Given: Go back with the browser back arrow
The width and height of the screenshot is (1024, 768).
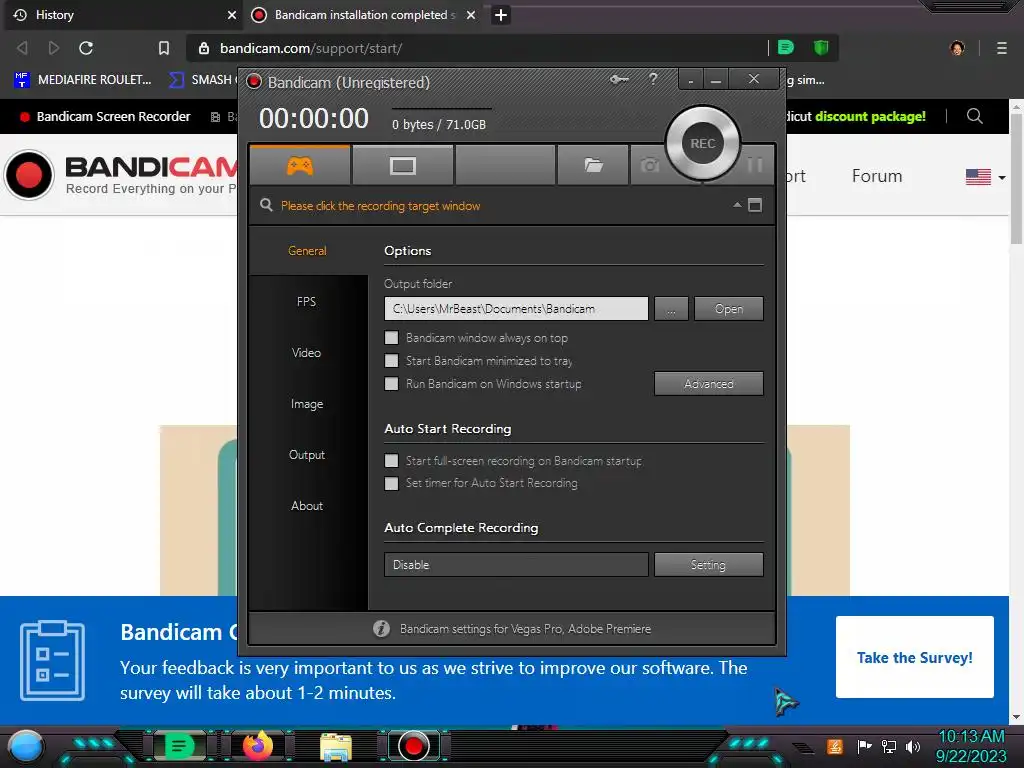Looking at the screenshot, I should (x=22, y=48).
